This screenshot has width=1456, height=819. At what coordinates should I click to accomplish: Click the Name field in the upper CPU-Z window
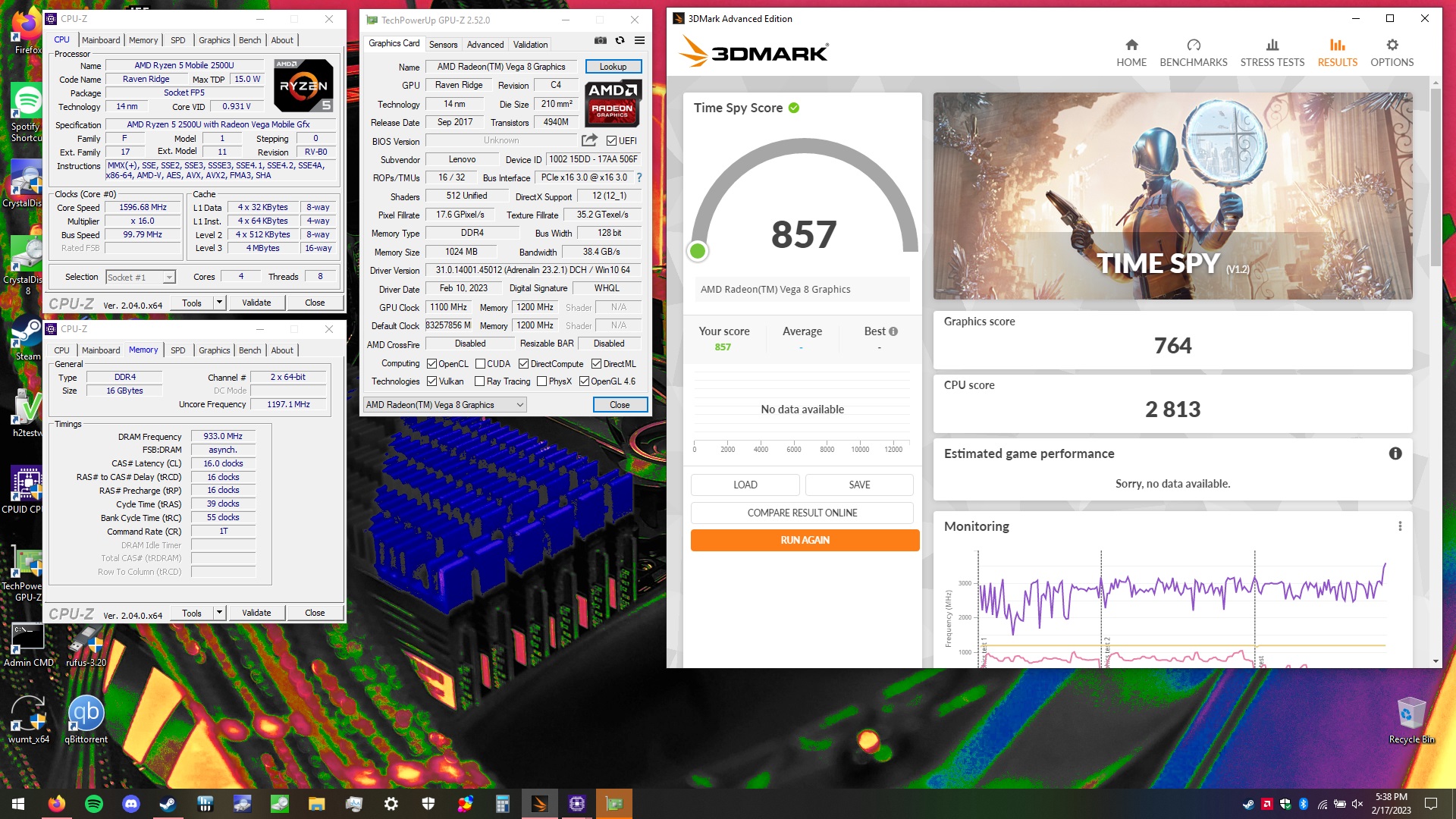pyautogui.click(x=184, y=65)
